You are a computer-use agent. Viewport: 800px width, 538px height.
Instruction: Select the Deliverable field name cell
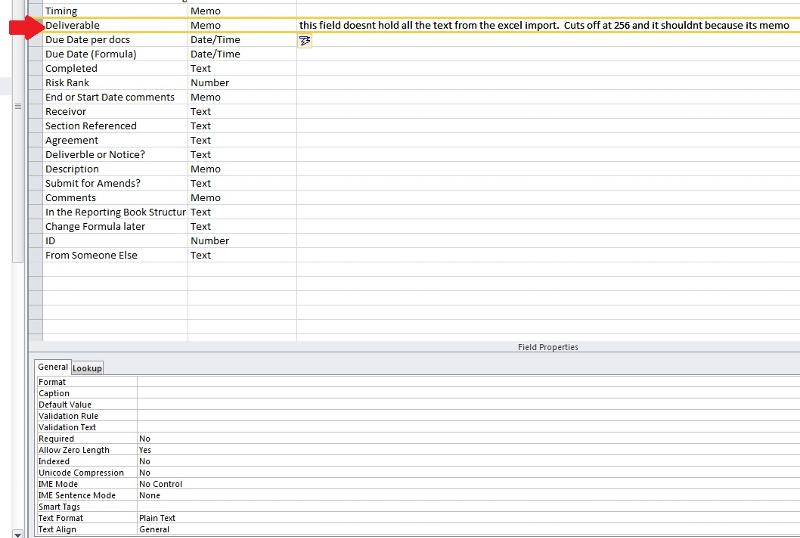click(x=115, y=25)
